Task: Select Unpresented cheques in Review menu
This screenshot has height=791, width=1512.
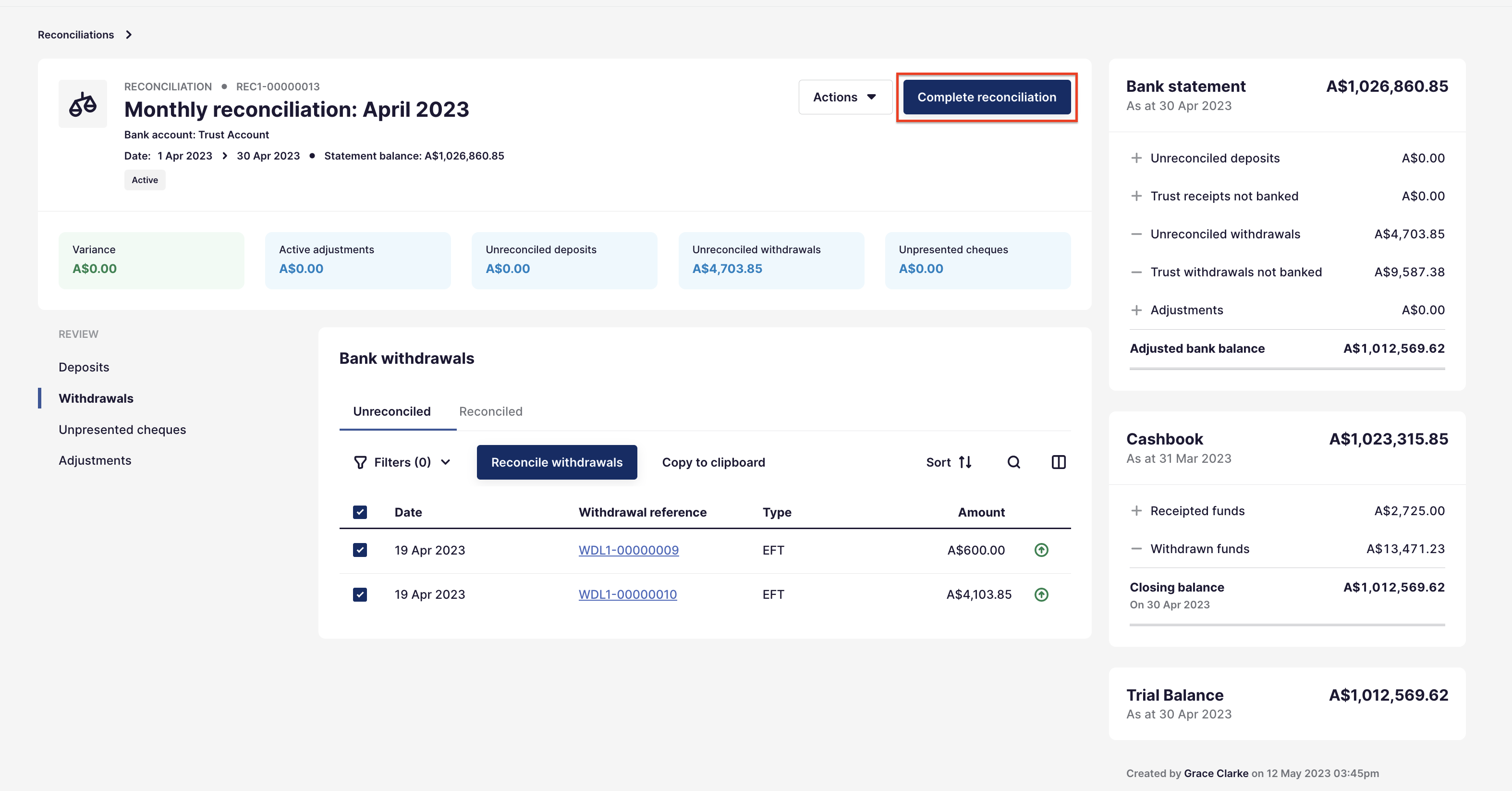Action: click(x=122, y=430)
